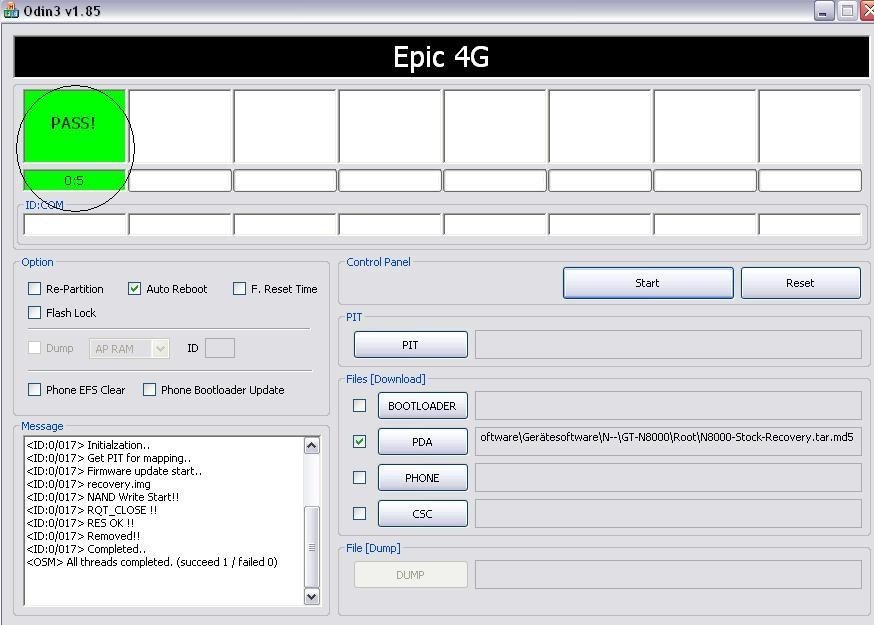Enable the Flash Lock checkbox
The width and height of the screenshot is (874, 625).
point(35,313)
